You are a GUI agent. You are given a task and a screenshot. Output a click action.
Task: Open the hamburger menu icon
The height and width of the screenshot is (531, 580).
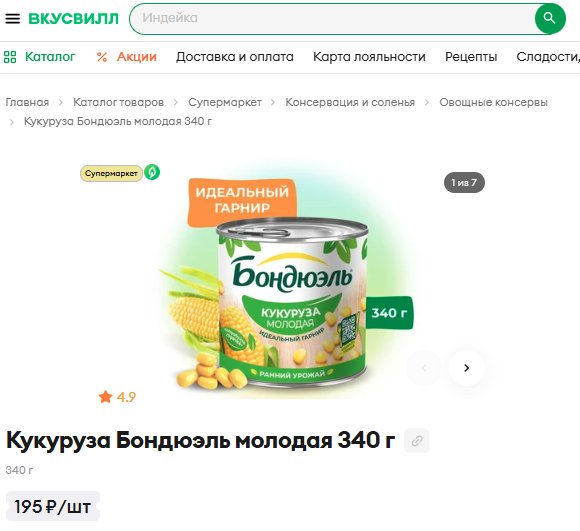13,18
